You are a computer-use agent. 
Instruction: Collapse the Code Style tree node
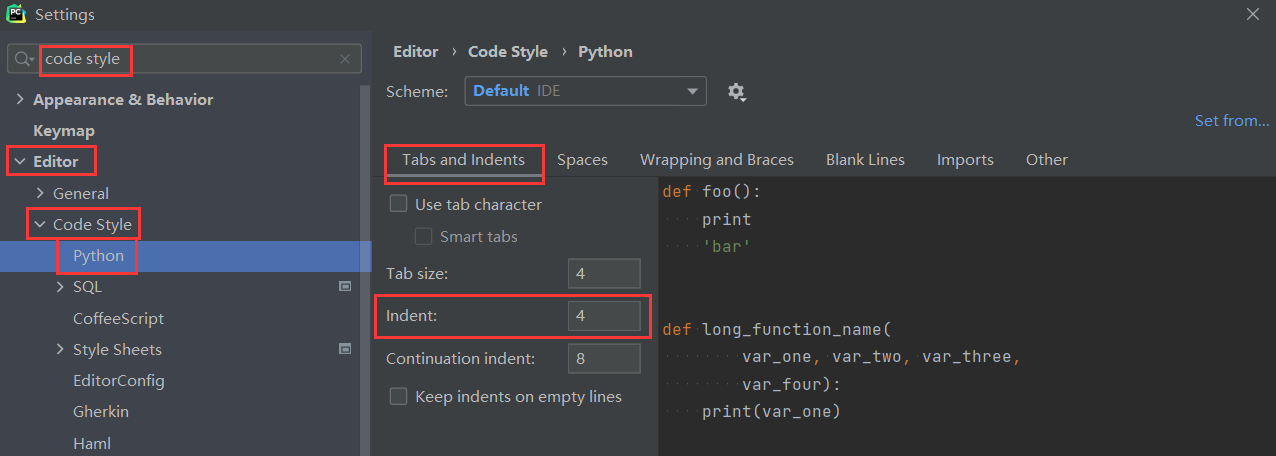pyautogui.click(x=40, y=225)
